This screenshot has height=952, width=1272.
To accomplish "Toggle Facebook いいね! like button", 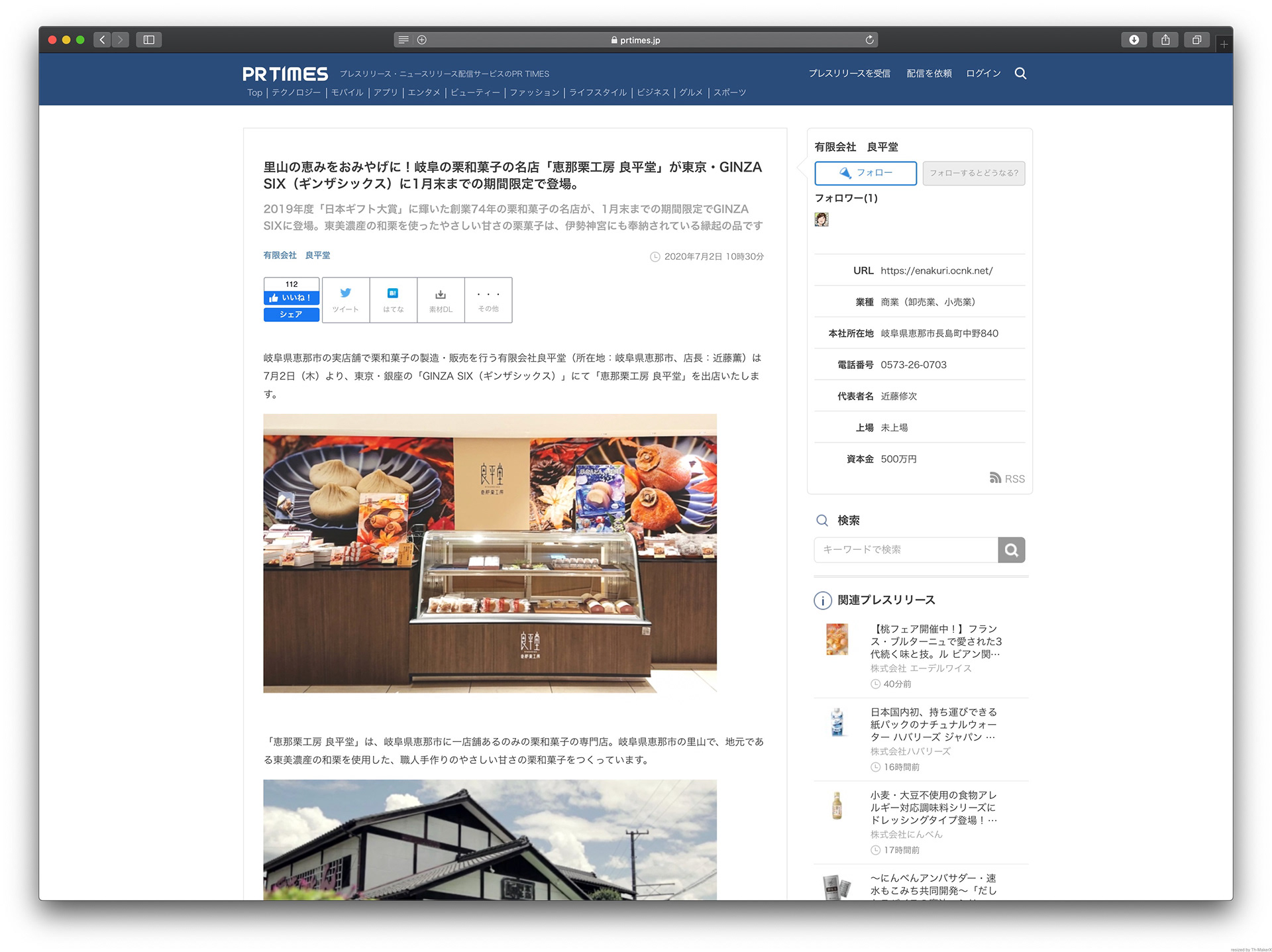I will point(291,298).
